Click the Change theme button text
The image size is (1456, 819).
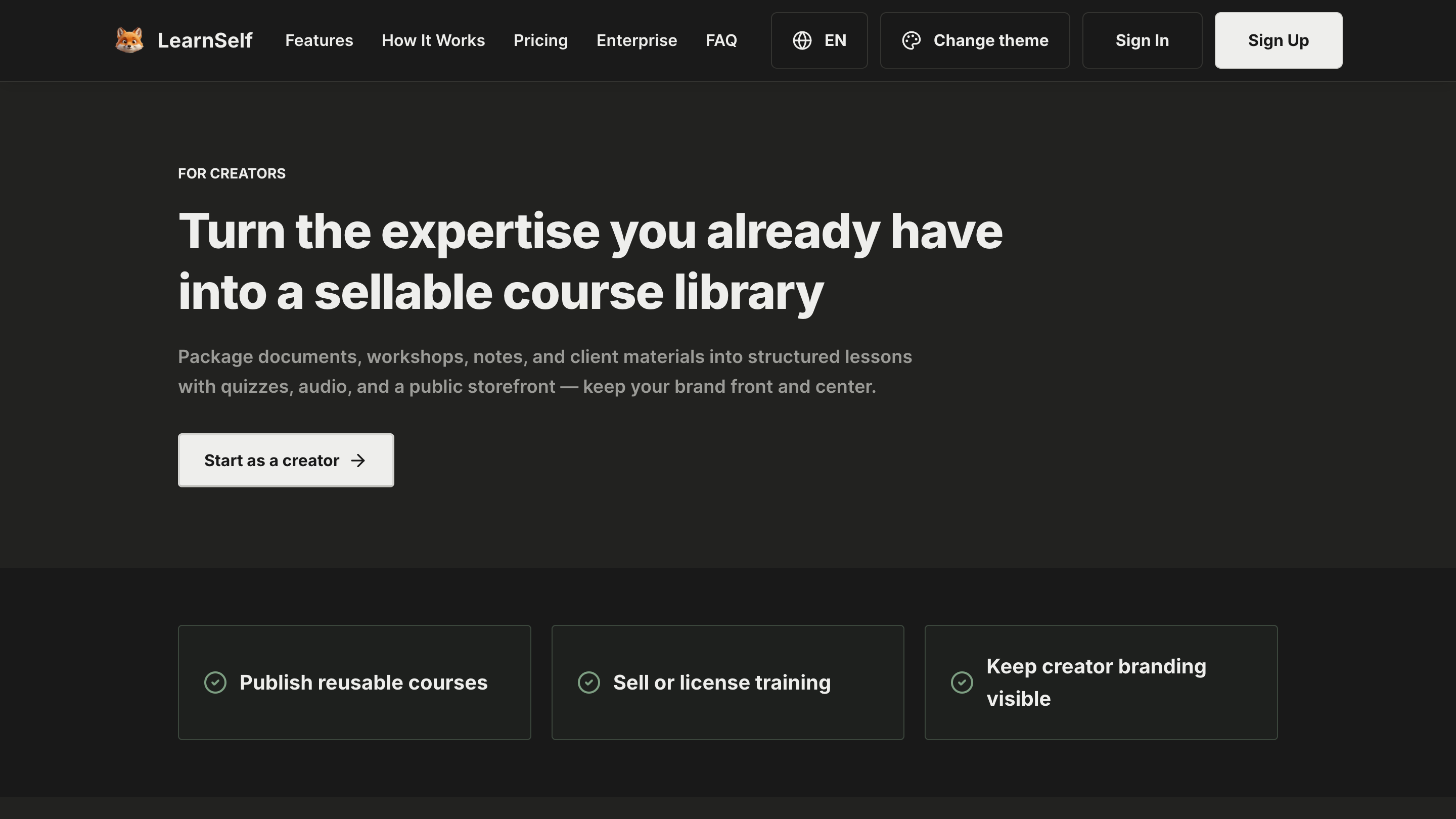click(991, 40)
